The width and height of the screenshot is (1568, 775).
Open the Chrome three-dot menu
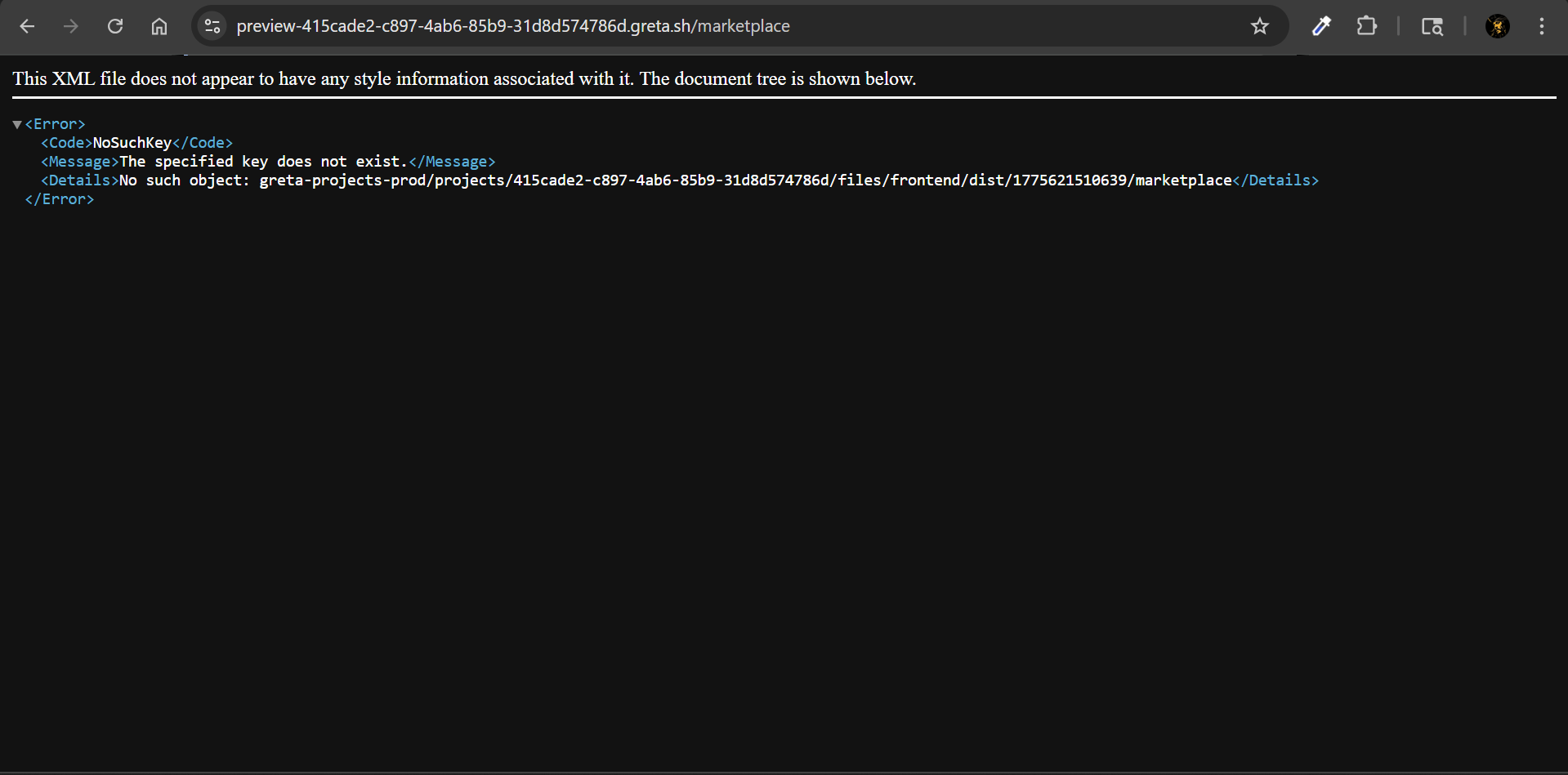(x=1541, y=26)
